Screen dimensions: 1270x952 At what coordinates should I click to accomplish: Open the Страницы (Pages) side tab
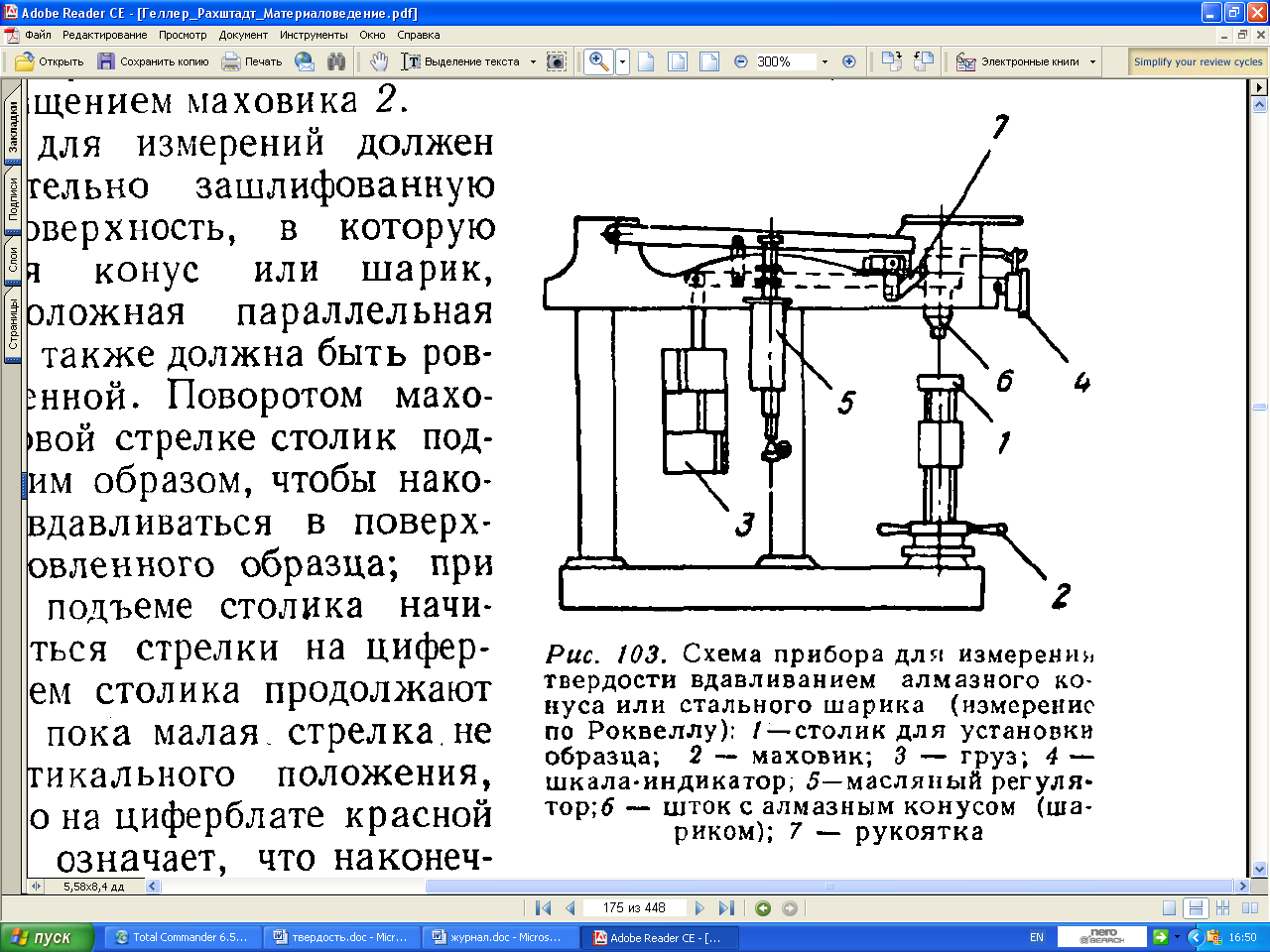click(x=13, y=324)
